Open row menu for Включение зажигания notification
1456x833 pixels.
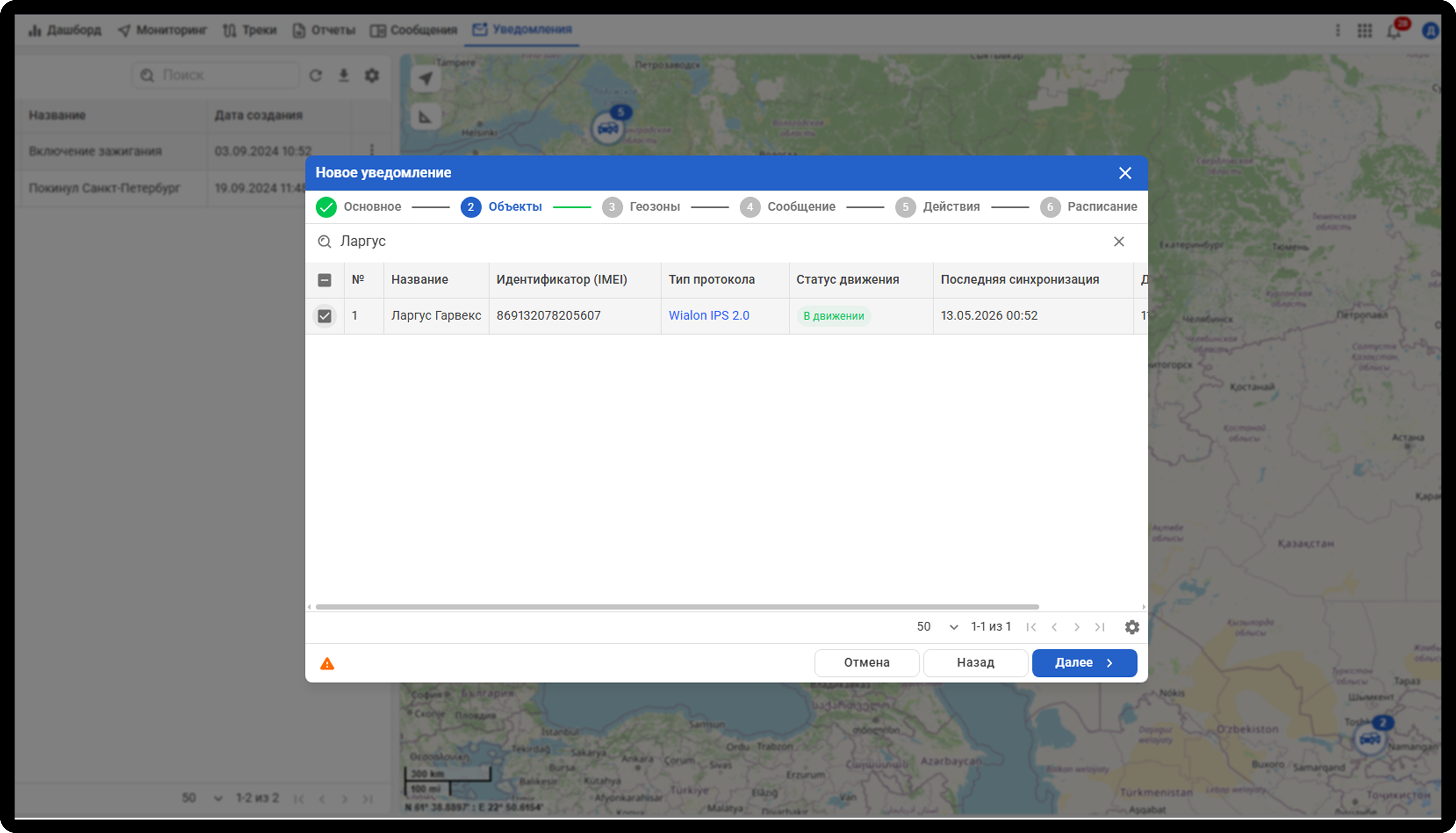(372, 150)
